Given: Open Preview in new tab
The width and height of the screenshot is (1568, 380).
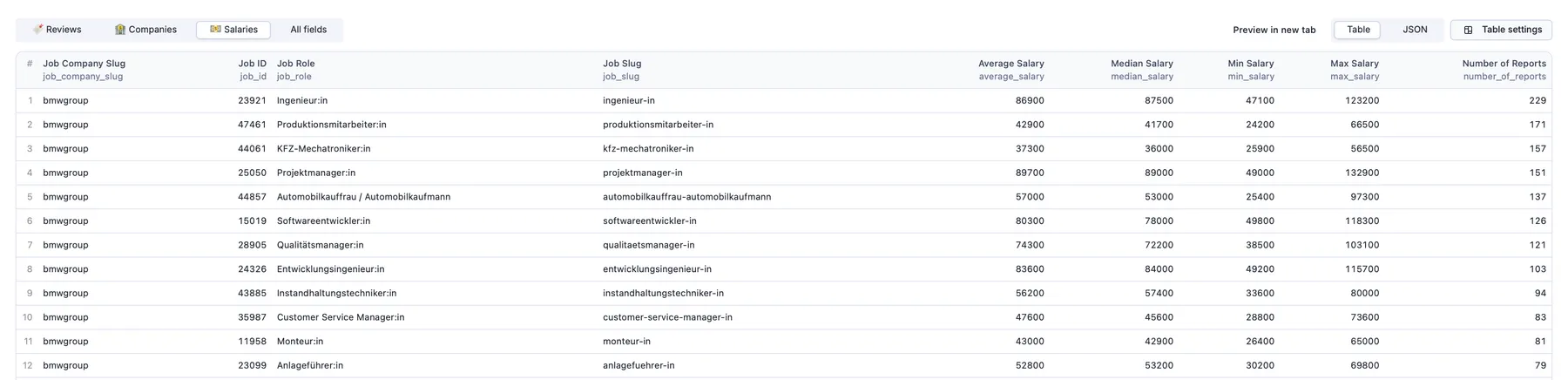Looking at the screenshot, I should (x=1274, y=30).
